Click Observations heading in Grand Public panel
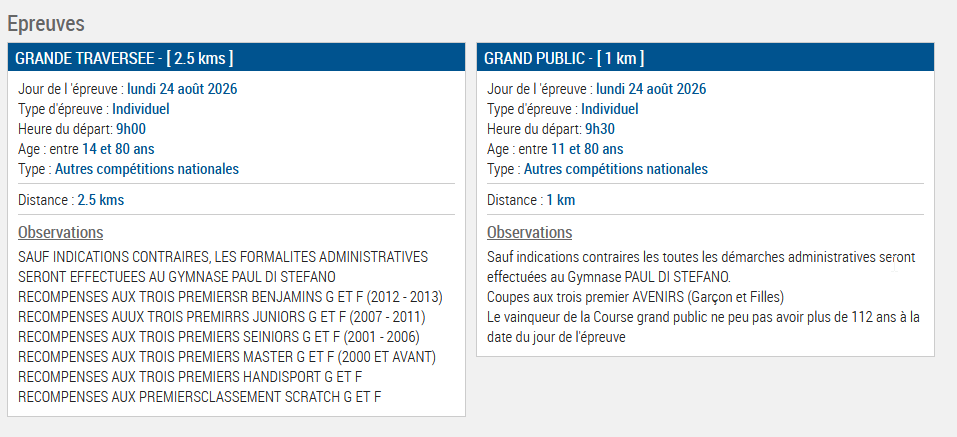Image resolution: width=957 pixels, height=437 pixels. pyautogui.click(x=529, y=233)
